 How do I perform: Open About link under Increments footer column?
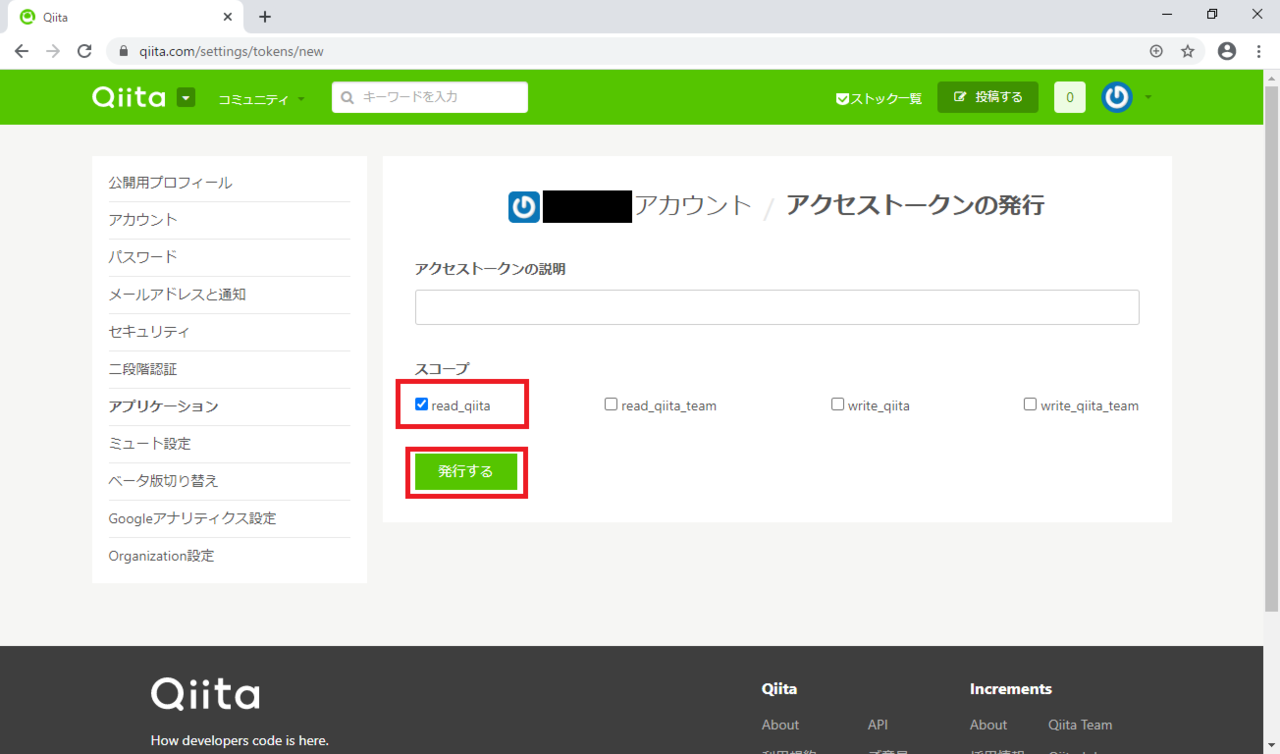click(988, 725)
